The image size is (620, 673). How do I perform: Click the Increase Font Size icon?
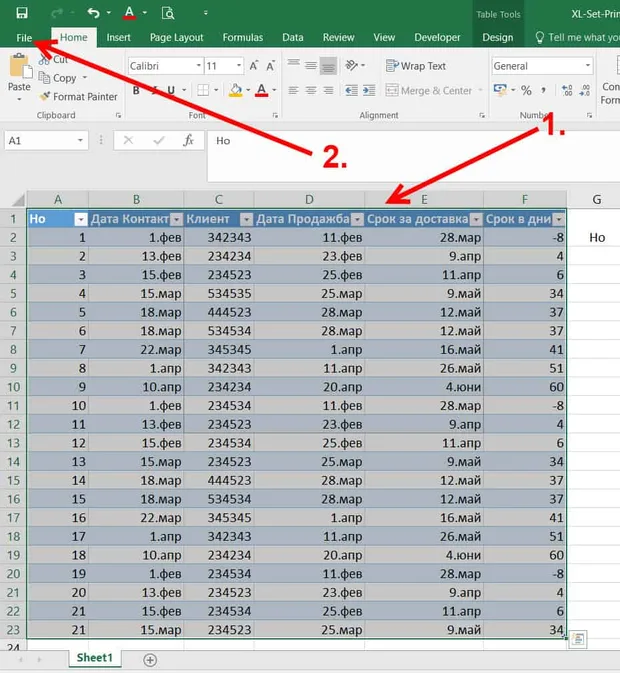[254, 66]
